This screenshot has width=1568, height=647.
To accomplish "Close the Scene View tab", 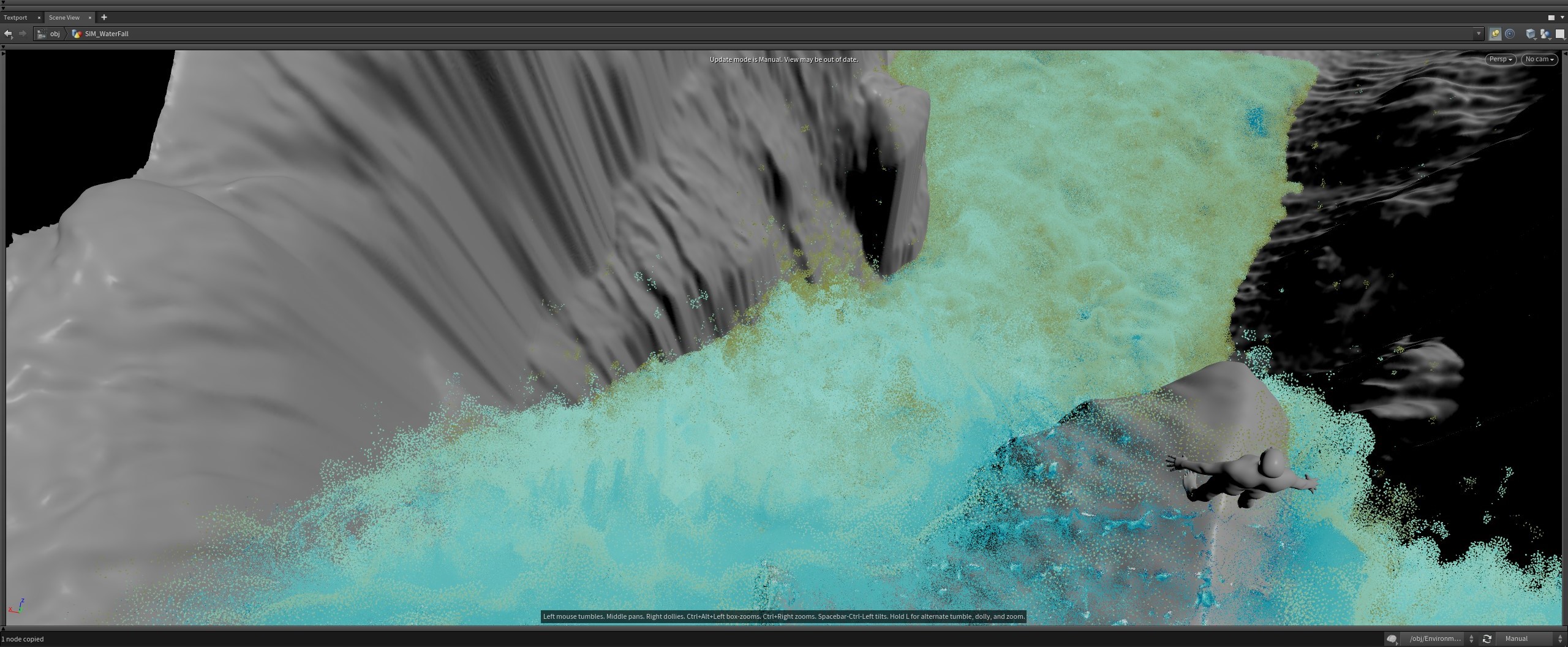I will tap(90, 18).
